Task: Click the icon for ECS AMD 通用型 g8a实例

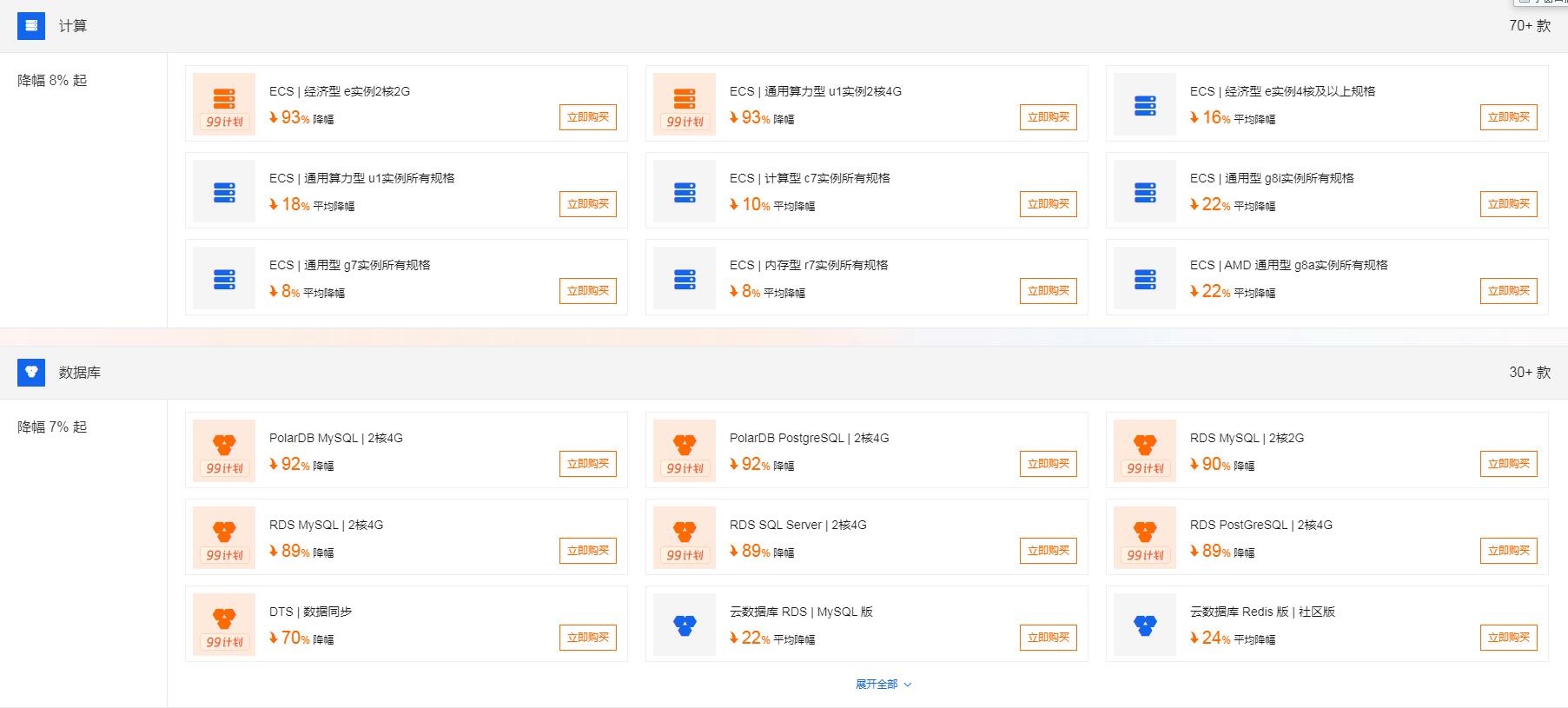Action: point(1145,277)
